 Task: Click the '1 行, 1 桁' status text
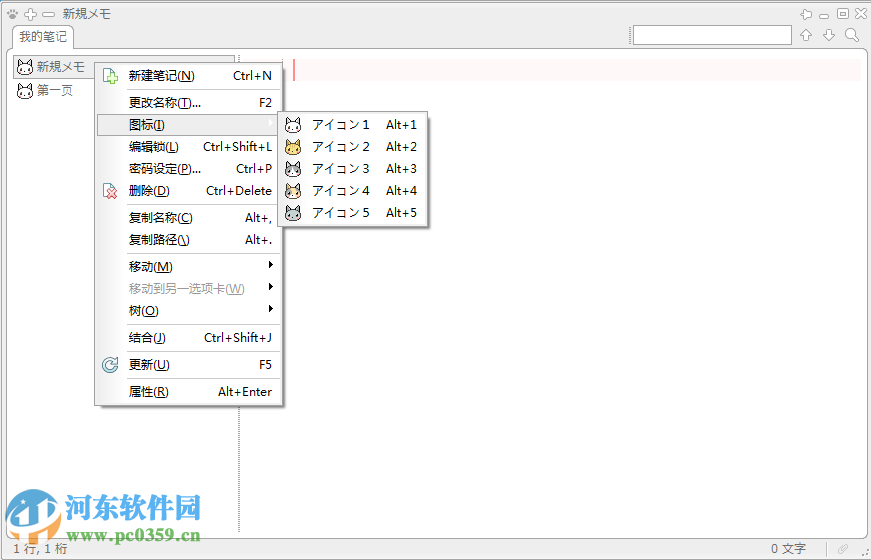point(40,549)
